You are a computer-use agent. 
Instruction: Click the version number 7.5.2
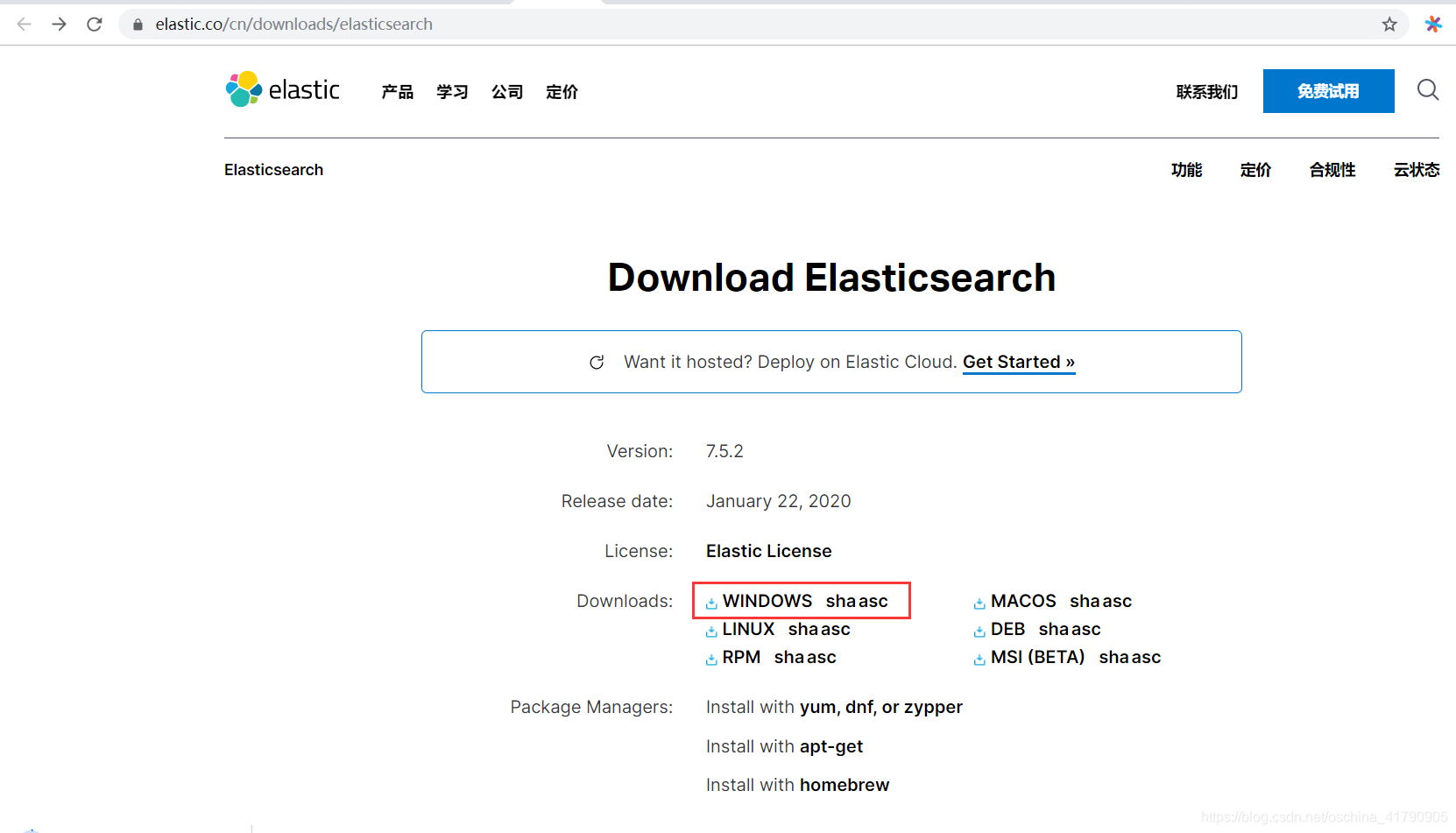click(724, 451)
